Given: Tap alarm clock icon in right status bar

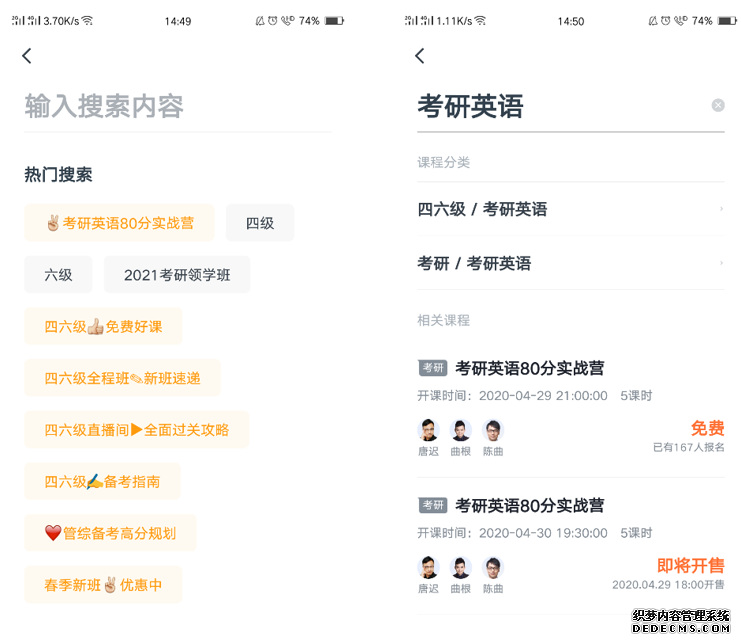Looking at the screenshot, I should 665,21.
